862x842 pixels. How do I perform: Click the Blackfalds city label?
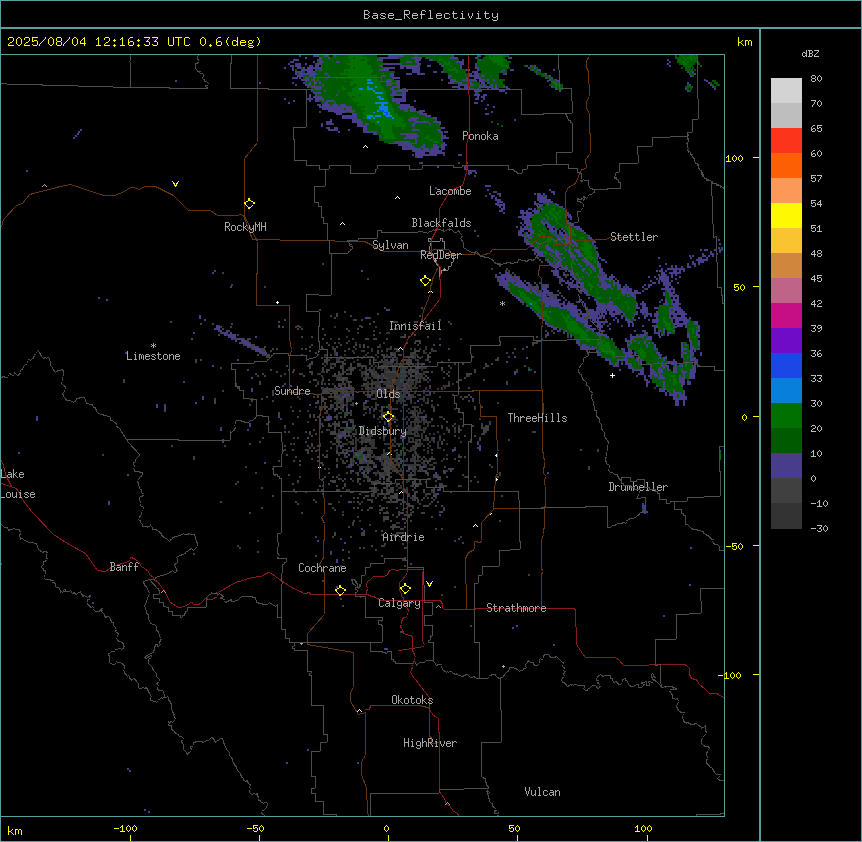coord(441,223)
